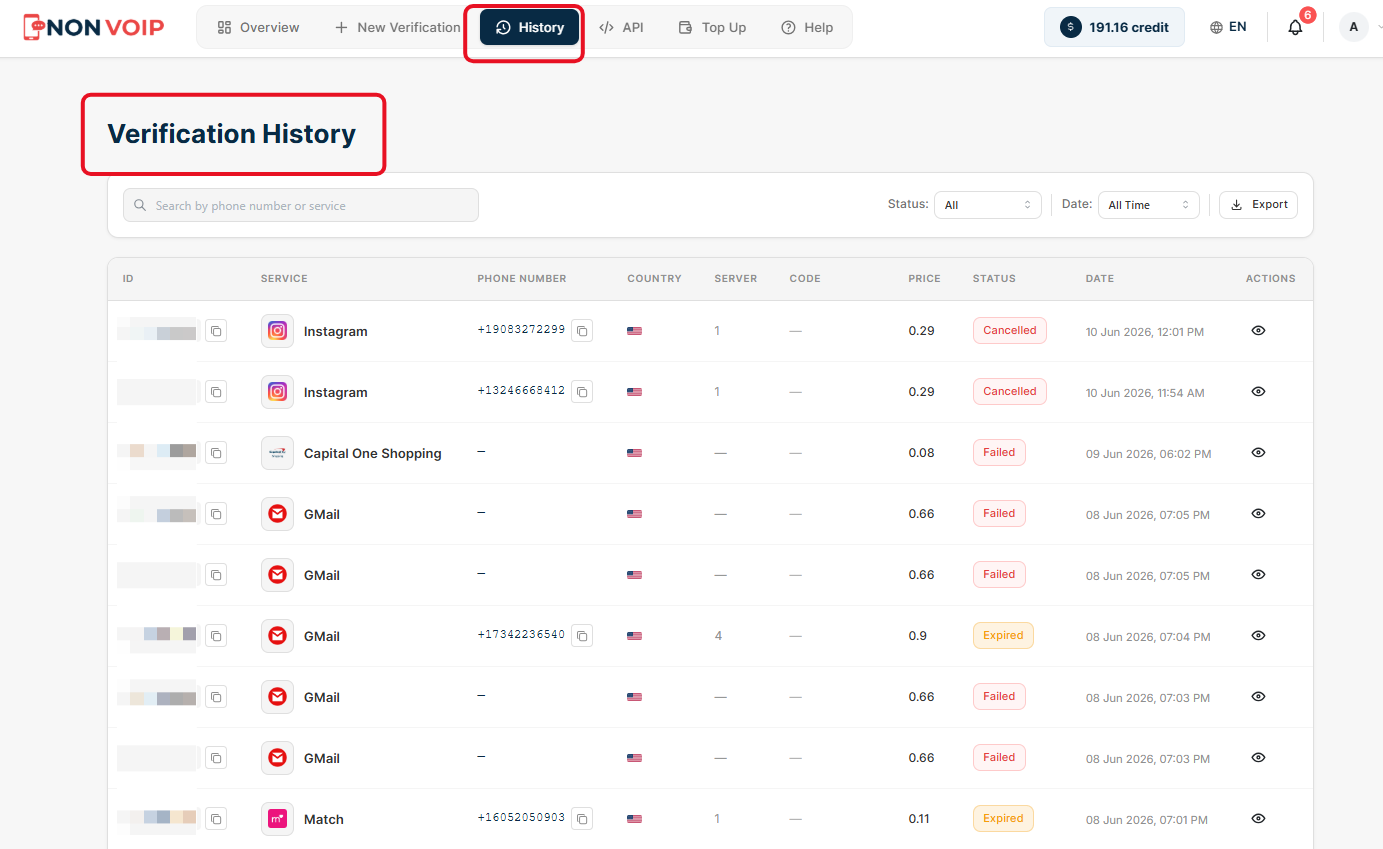The image size is (1383, 849).
Task: Copy phone number +17342236540
Action: click(582, 635)
